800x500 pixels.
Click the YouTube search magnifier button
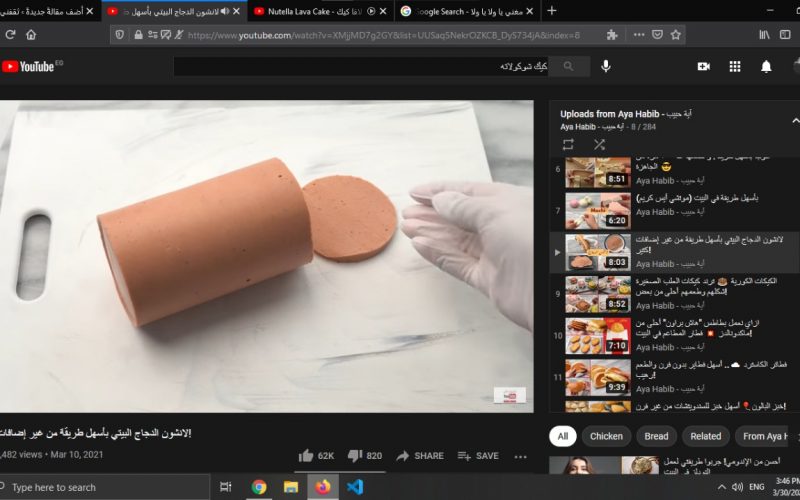[568, 66]
